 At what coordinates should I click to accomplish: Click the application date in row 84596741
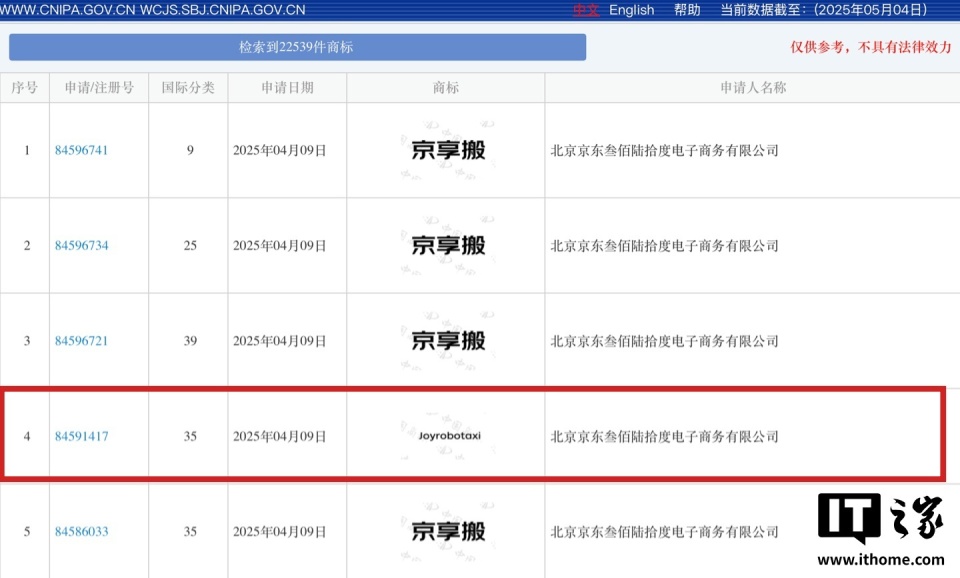279,150
